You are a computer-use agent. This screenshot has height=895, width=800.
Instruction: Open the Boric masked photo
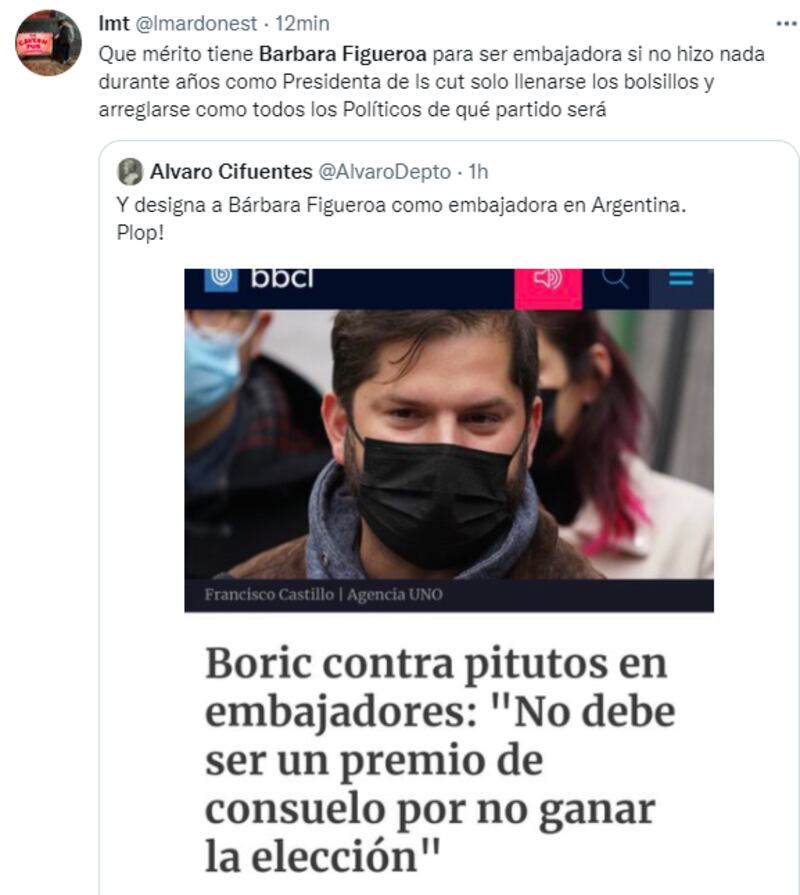[x=449, y=444]
